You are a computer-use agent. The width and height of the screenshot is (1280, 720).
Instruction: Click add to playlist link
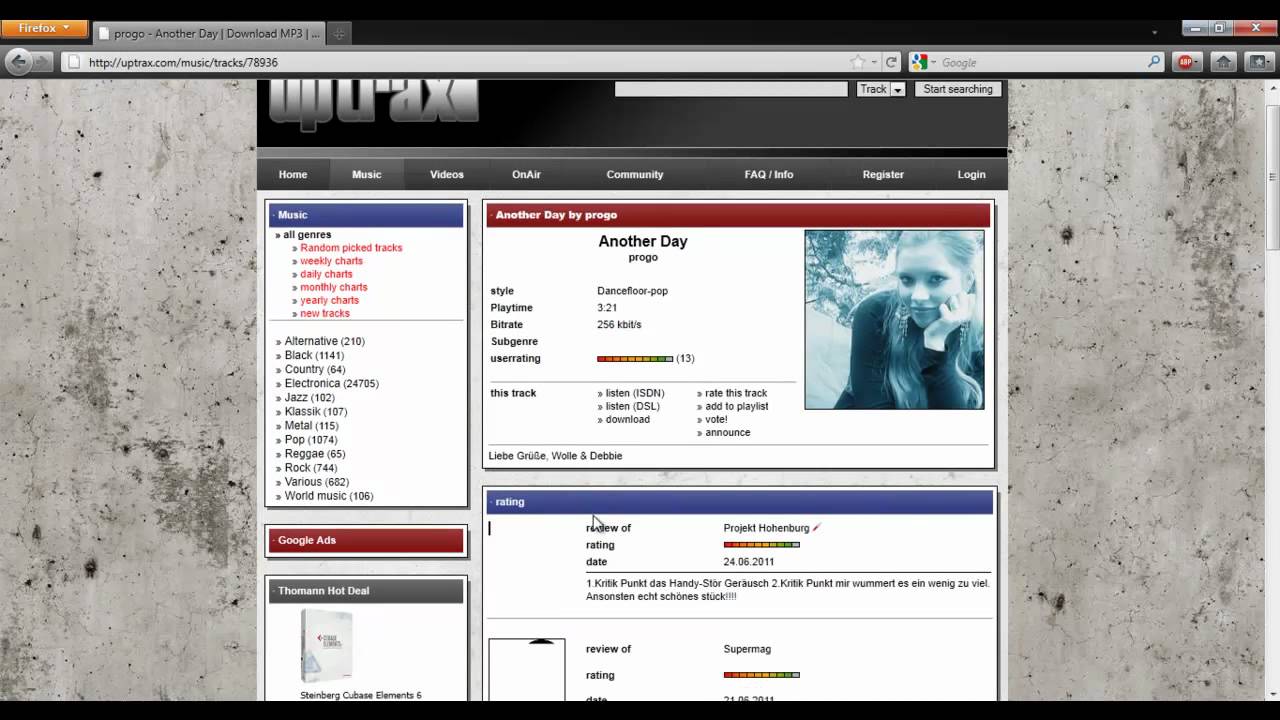click(x=736, y=406)
